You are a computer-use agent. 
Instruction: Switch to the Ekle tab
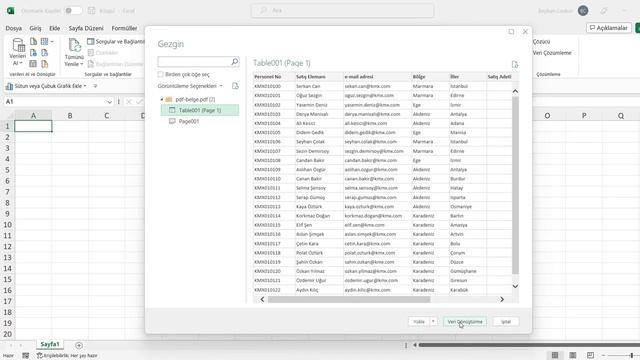(x=54, y=28)
